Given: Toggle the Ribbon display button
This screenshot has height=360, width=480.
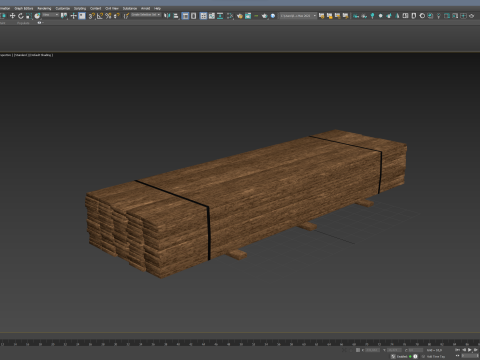Looking at the screenshot, I should pyautogui.click(x=203, y=16).
